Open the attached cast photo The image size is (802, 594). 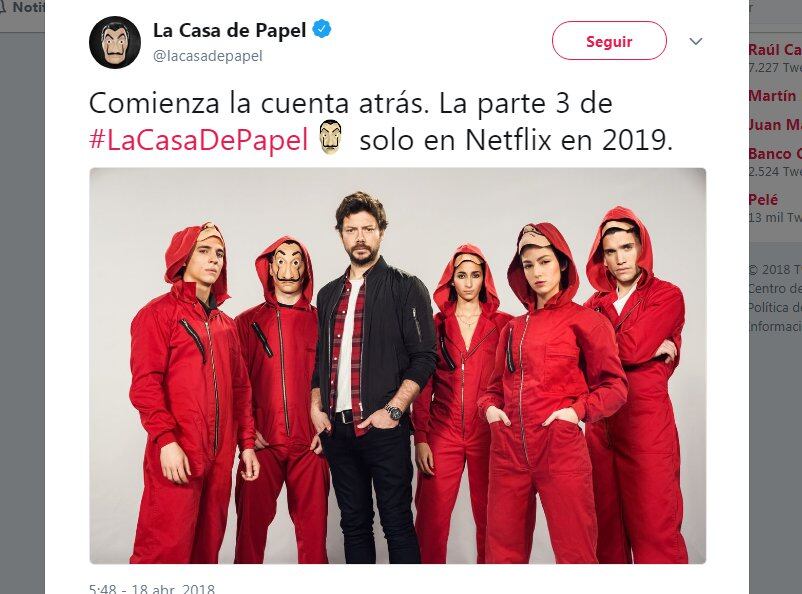tap(397, 366)
